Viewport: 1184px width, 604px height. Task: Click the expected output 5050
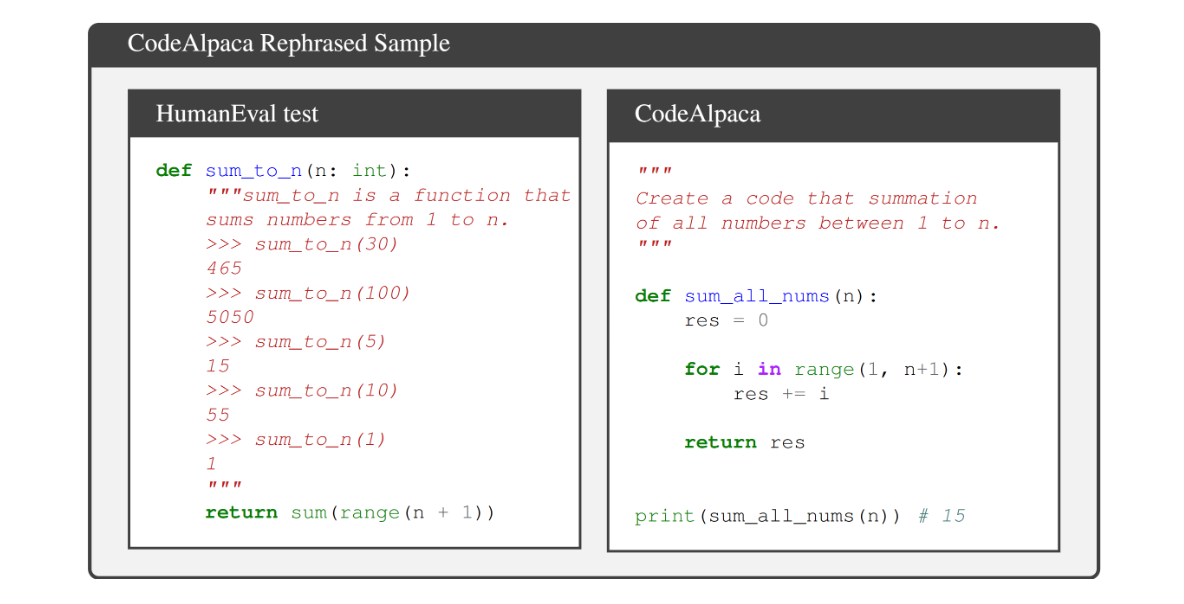tap(230, 317)
